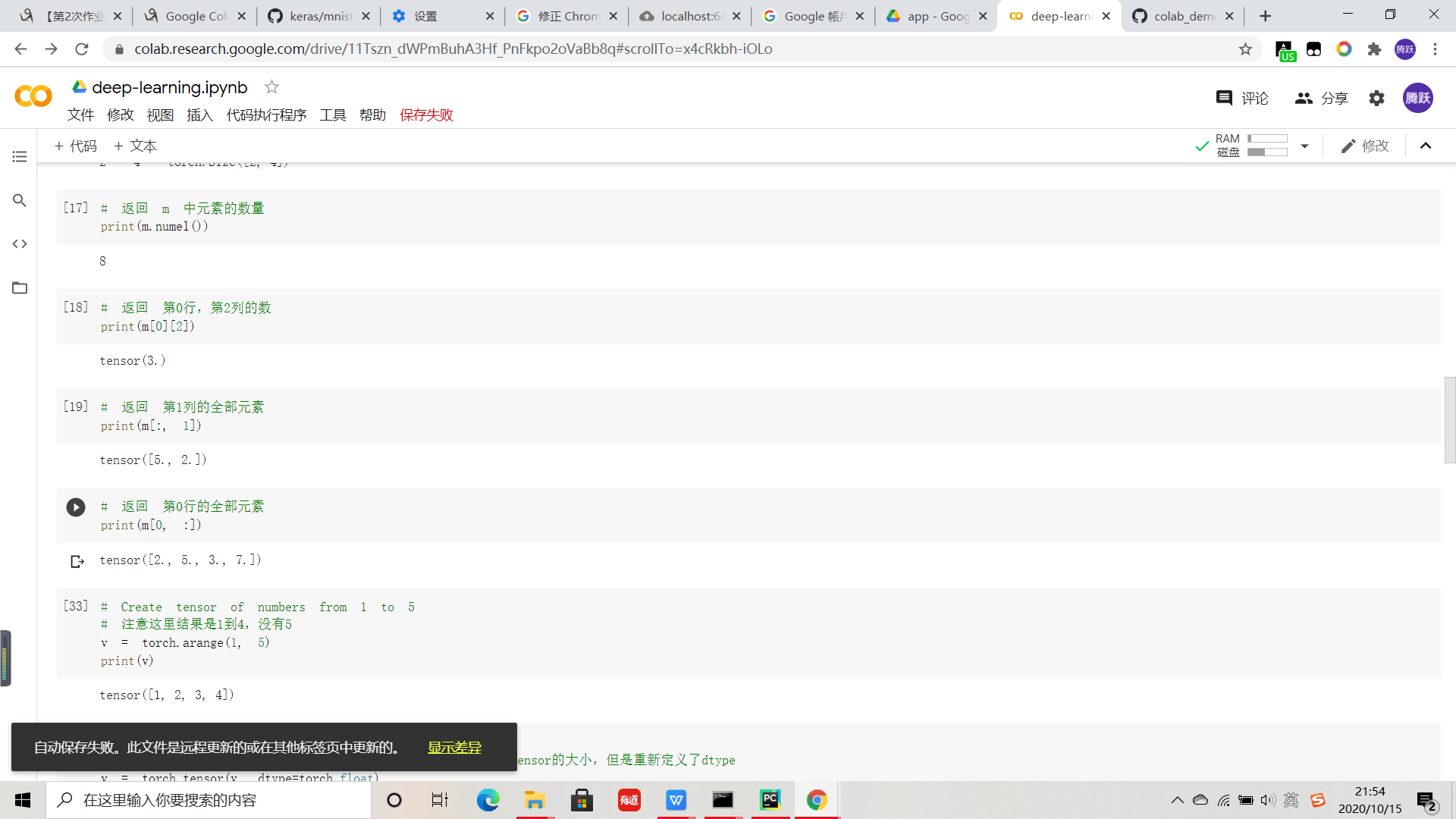Viewport: 1456px width, 819px height.
Task: Click the 显示差异 link in notification
Action: (x=454, y=748)
